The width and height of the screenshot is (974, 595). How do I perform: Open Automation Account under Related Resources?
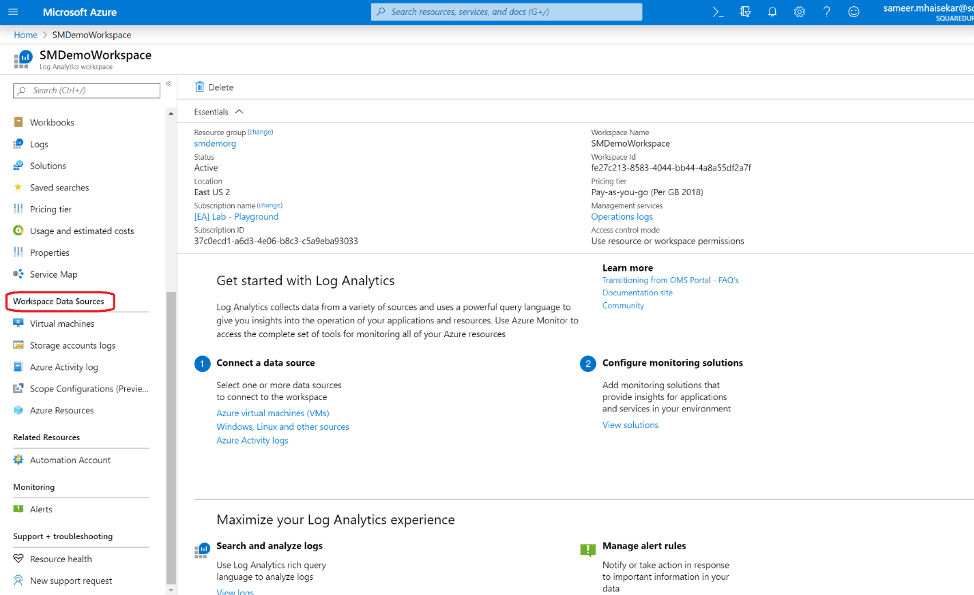(x=70, y=460)
